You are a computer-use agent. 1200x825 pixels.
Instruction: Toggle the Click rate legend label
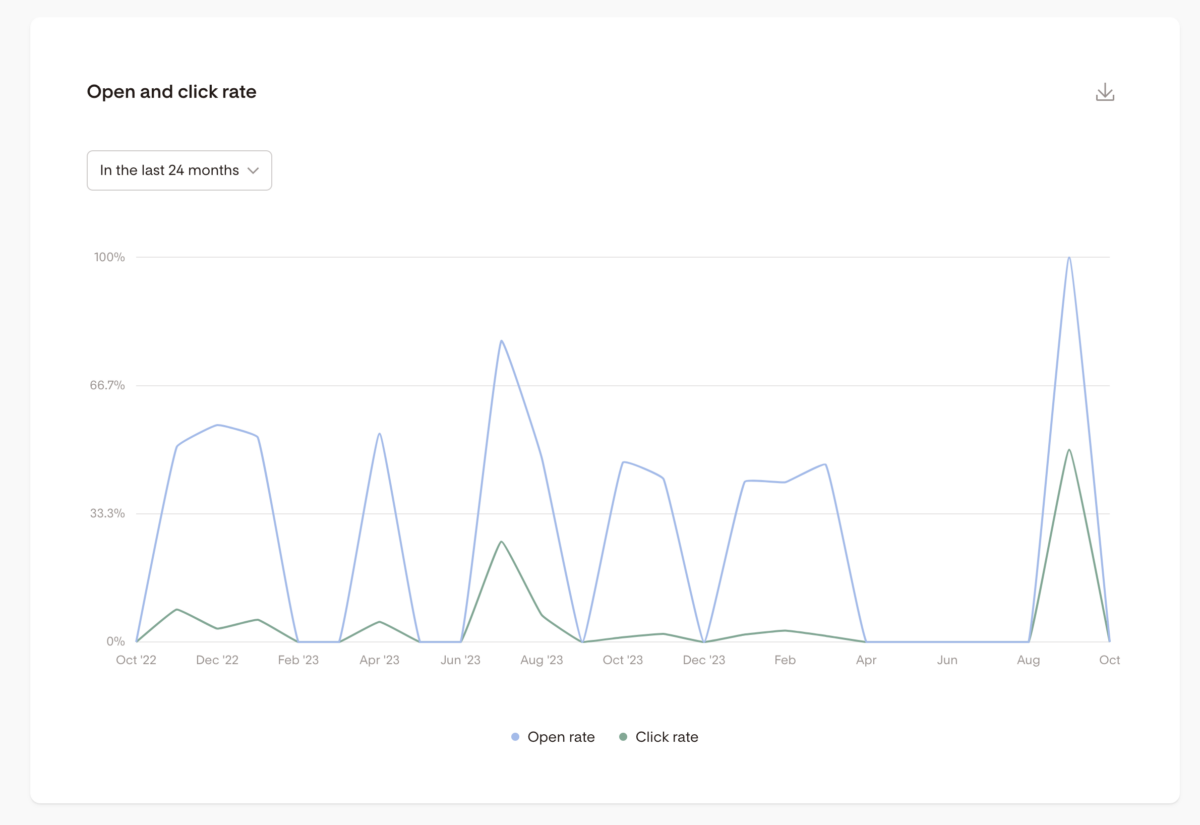(666, 737)
